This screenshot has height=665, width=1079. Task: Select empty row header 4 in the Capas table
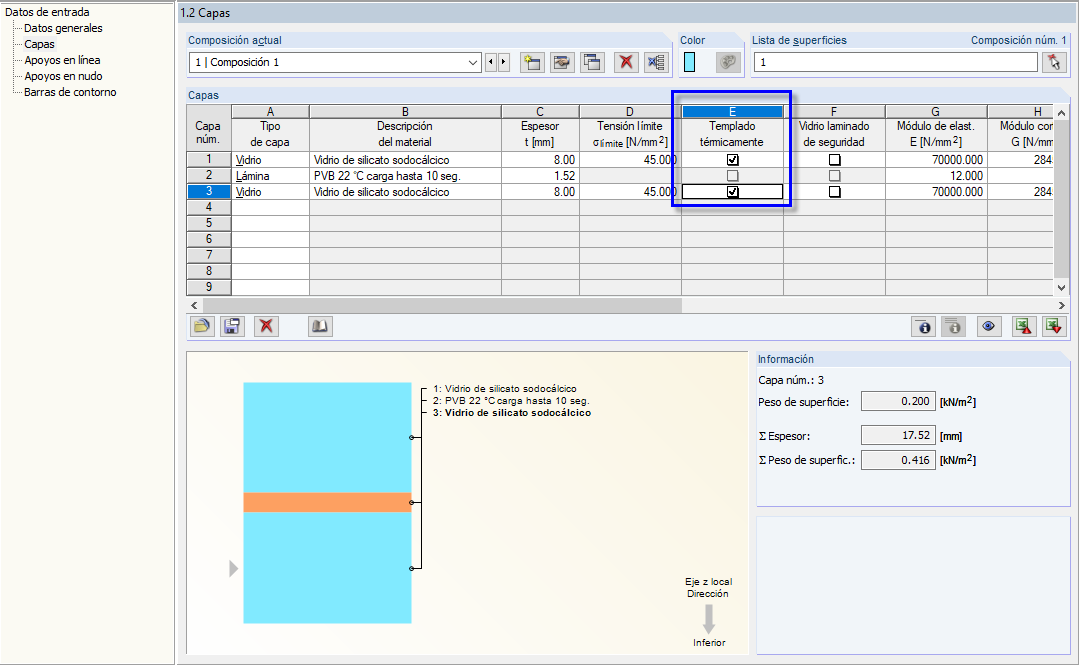209,207
